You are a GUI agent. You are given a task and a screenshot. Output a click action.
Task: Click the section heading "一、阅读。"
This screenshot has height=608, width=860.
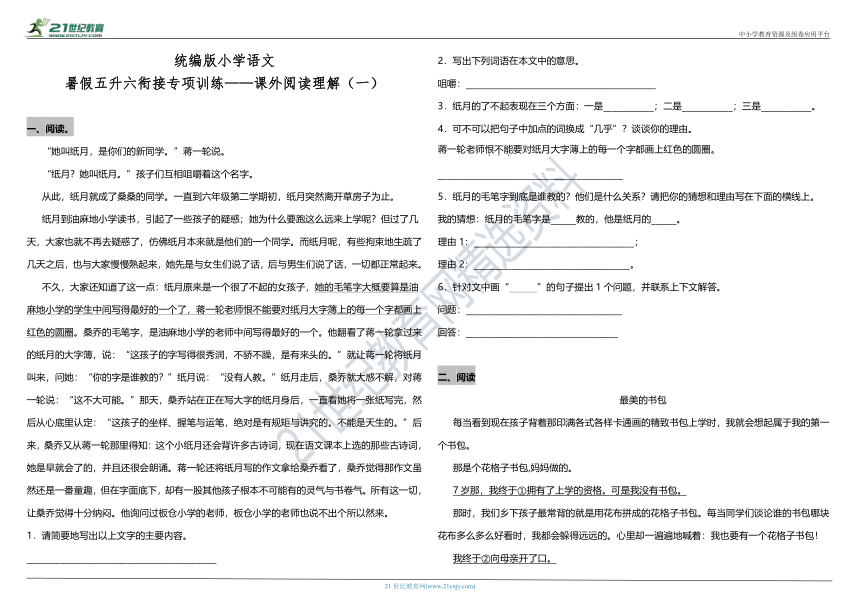(49, 129)
